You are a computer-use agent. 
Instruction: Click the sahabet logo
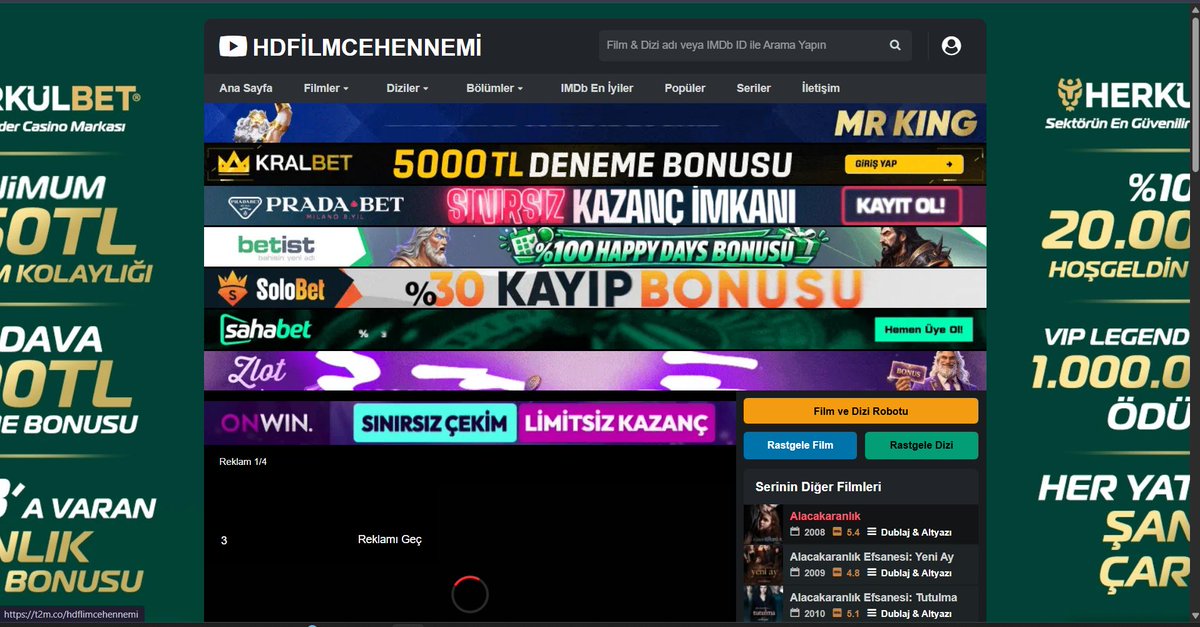click(265, 329)
